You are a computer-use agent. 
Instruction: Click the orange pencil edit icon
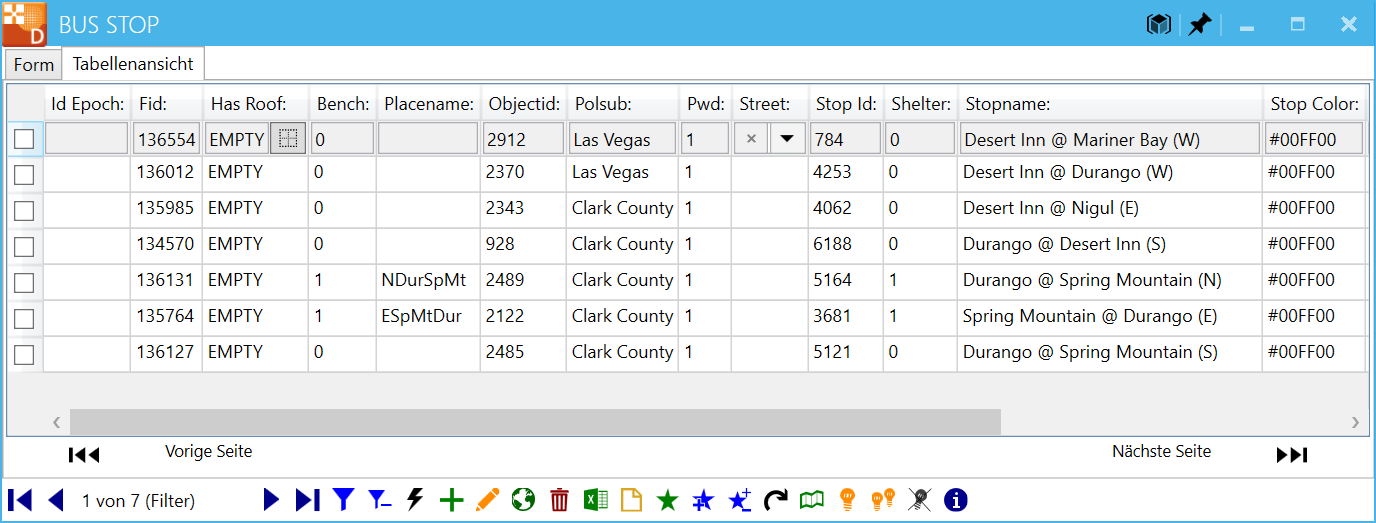487,500
